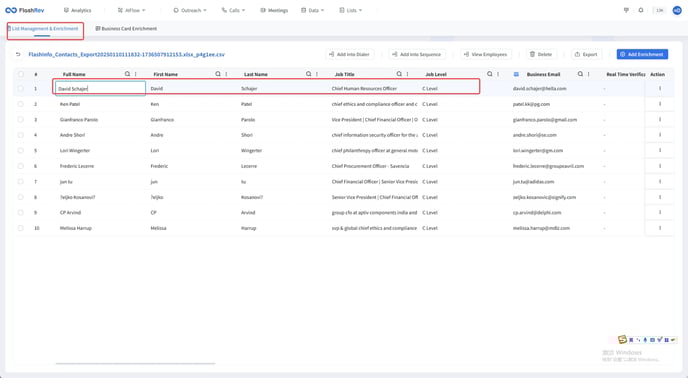Expand the Calls dropdown menu

click(233, 10)
